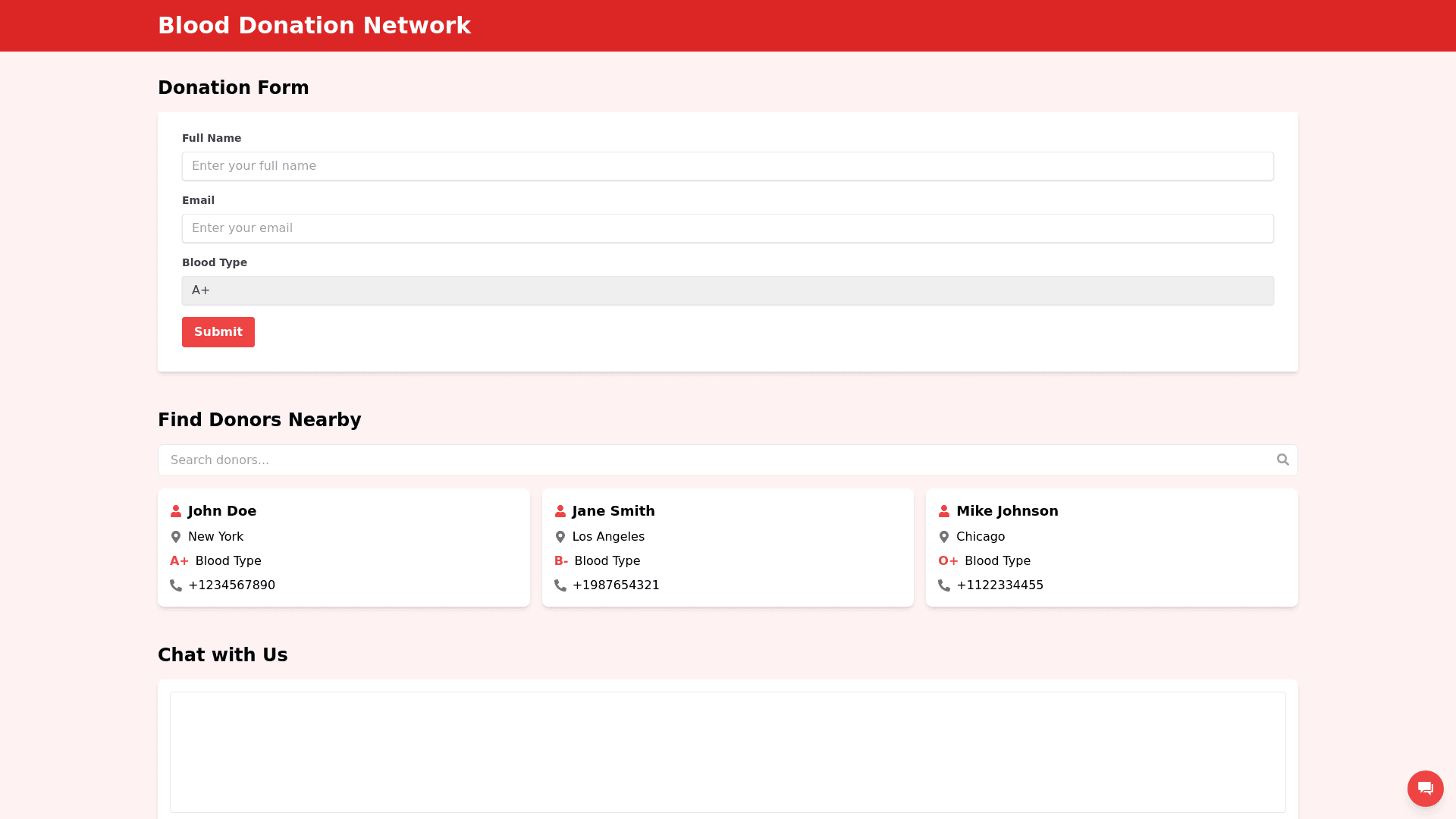The width and height of the screenshot is (1456, 819).
Task: Focus the Email input field
Action: tap(727, 228)
